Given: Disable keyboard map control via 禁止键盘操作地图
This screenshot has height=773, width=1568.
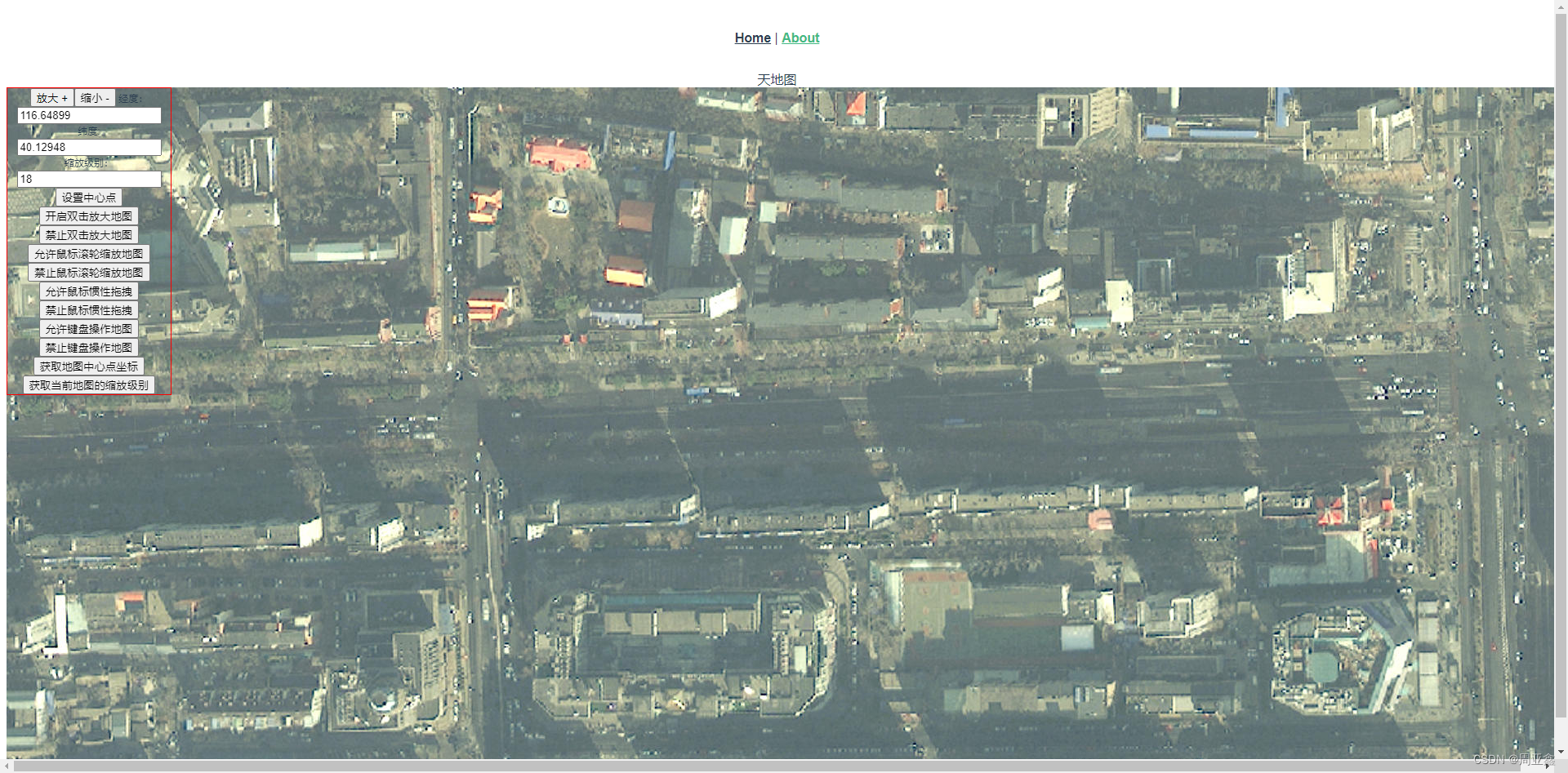Looking at the screenshot, I should [89, 348].
